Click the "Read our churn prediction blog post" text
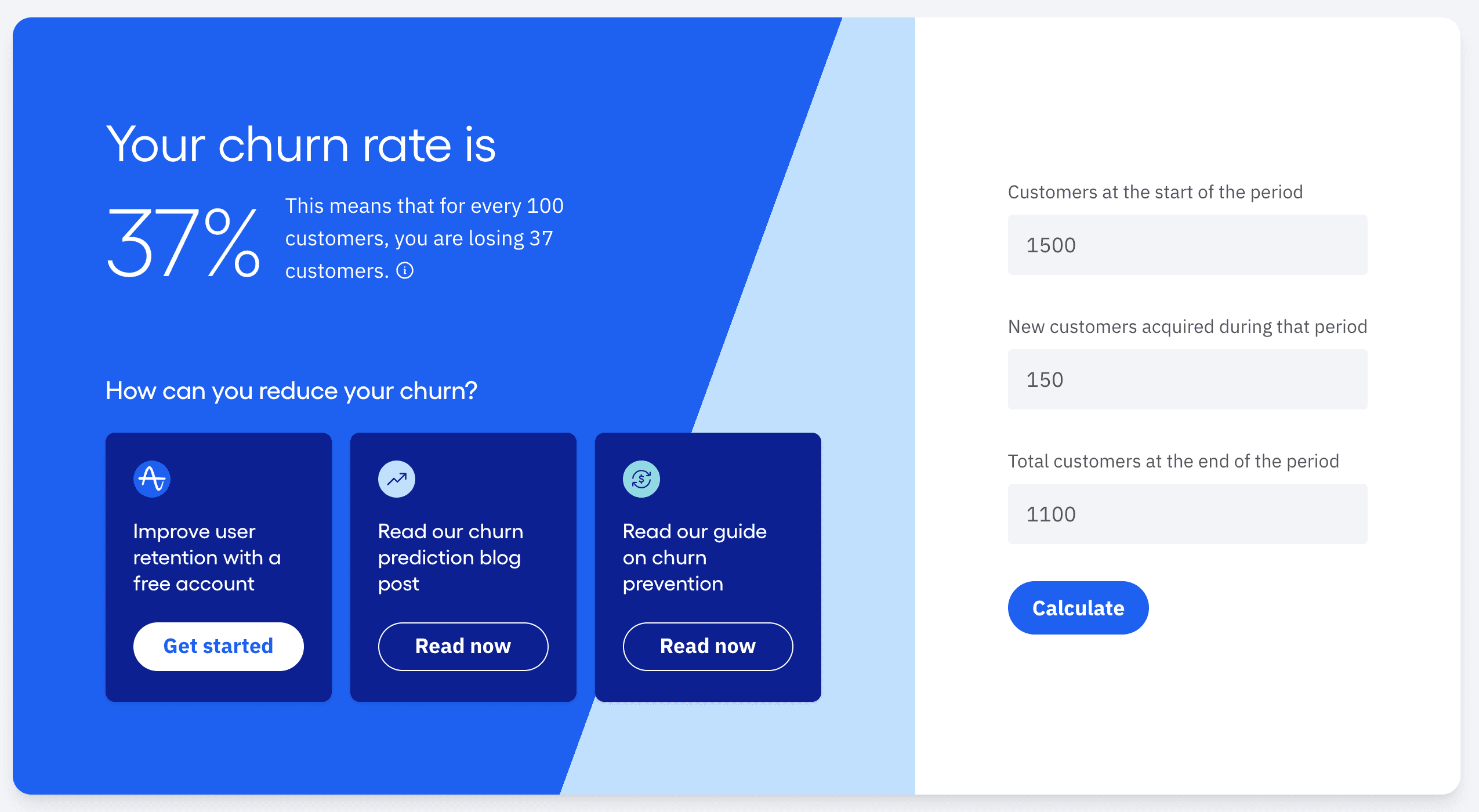The height and width of the screenshot is (812, 1479). point(451,557)
